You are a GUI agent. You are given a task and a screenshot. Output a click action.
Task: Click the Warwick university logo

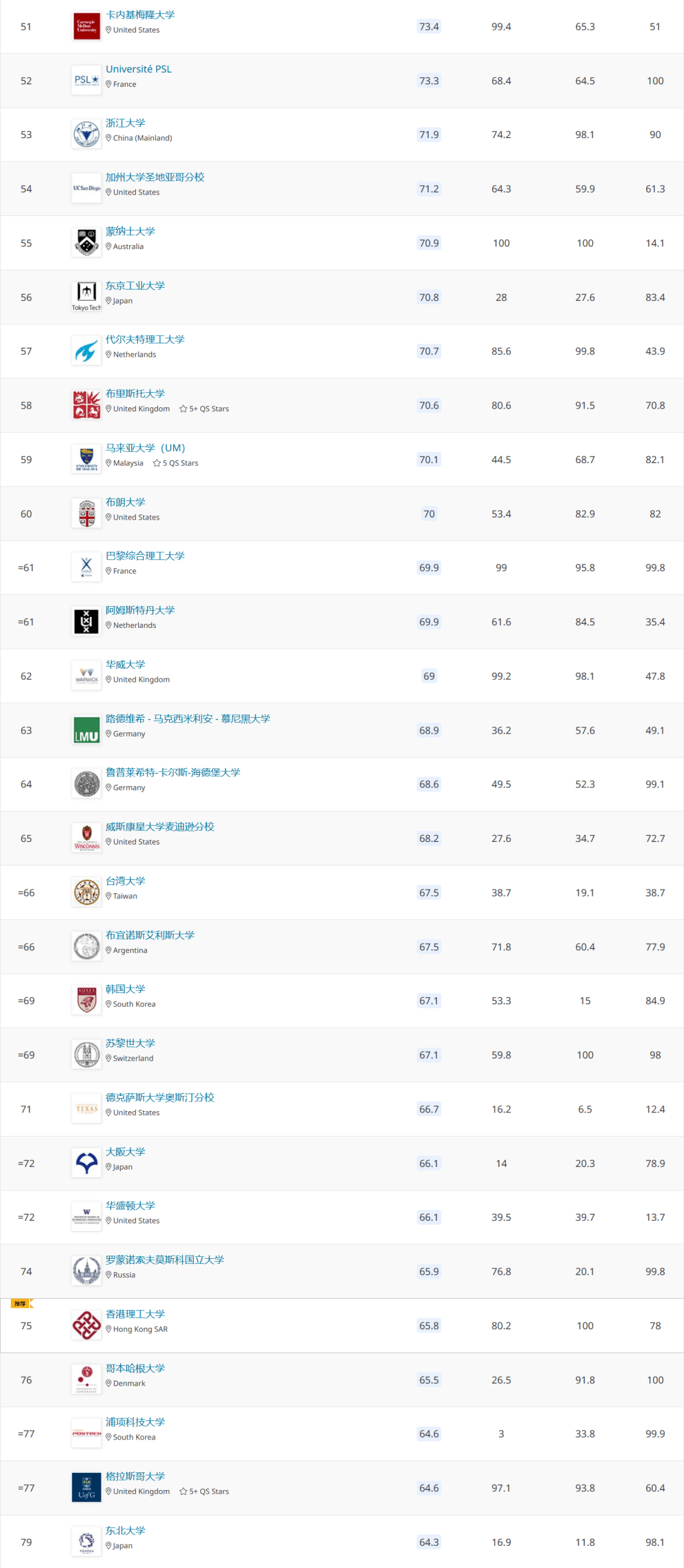87,676
